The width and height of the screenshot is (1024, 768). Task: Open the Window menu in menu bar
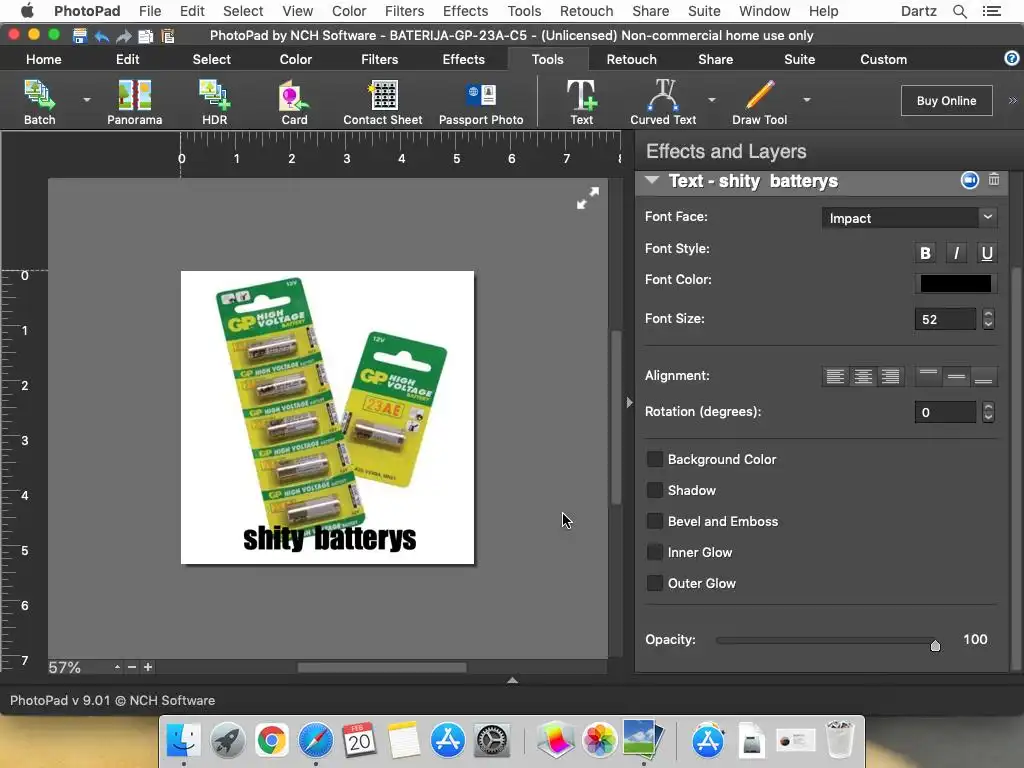click(764, 11)
